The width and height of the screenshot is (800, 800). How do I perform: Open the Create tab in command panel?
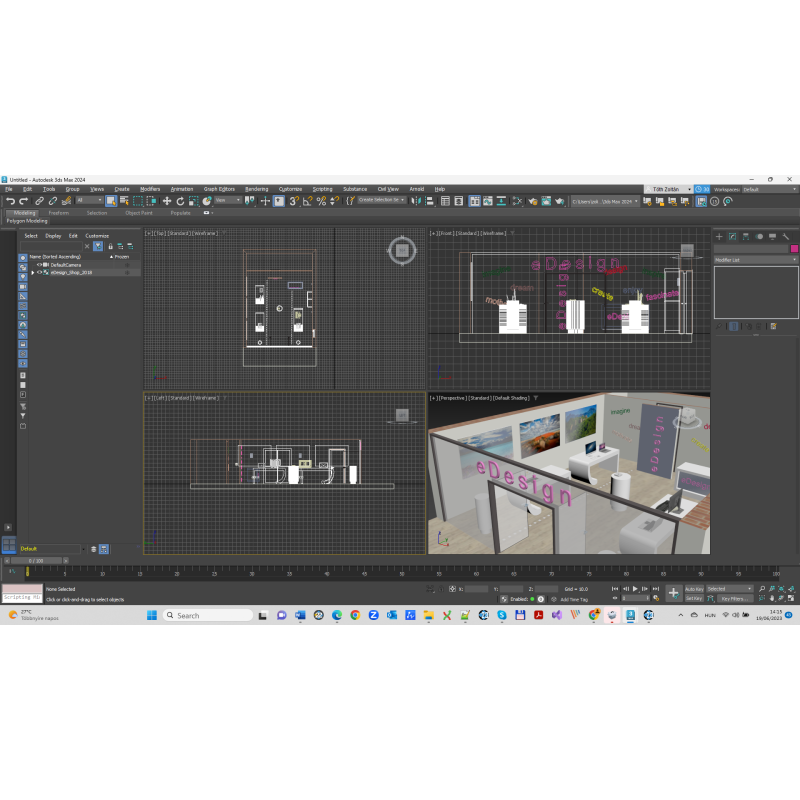point(719,237)
